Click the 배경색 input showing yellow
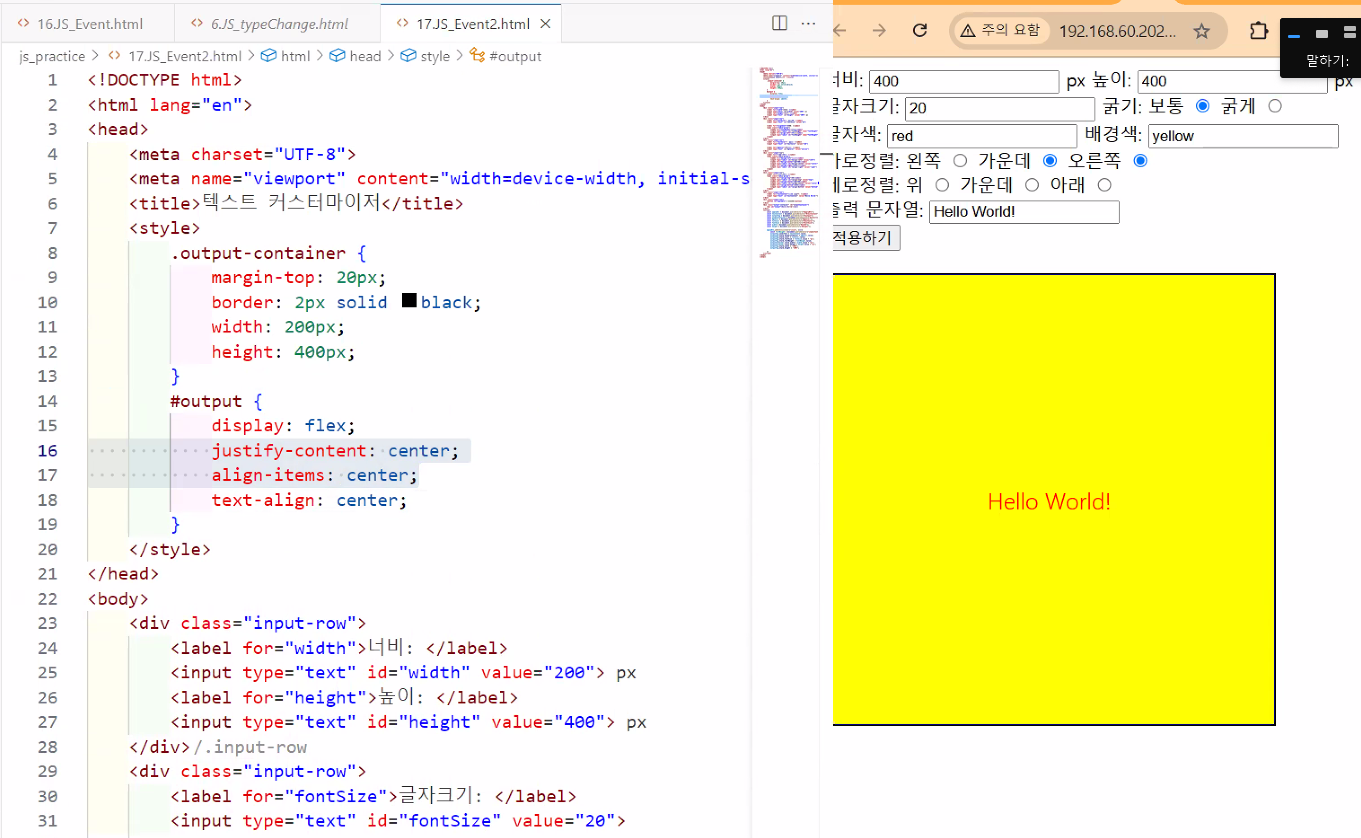 1243,136
